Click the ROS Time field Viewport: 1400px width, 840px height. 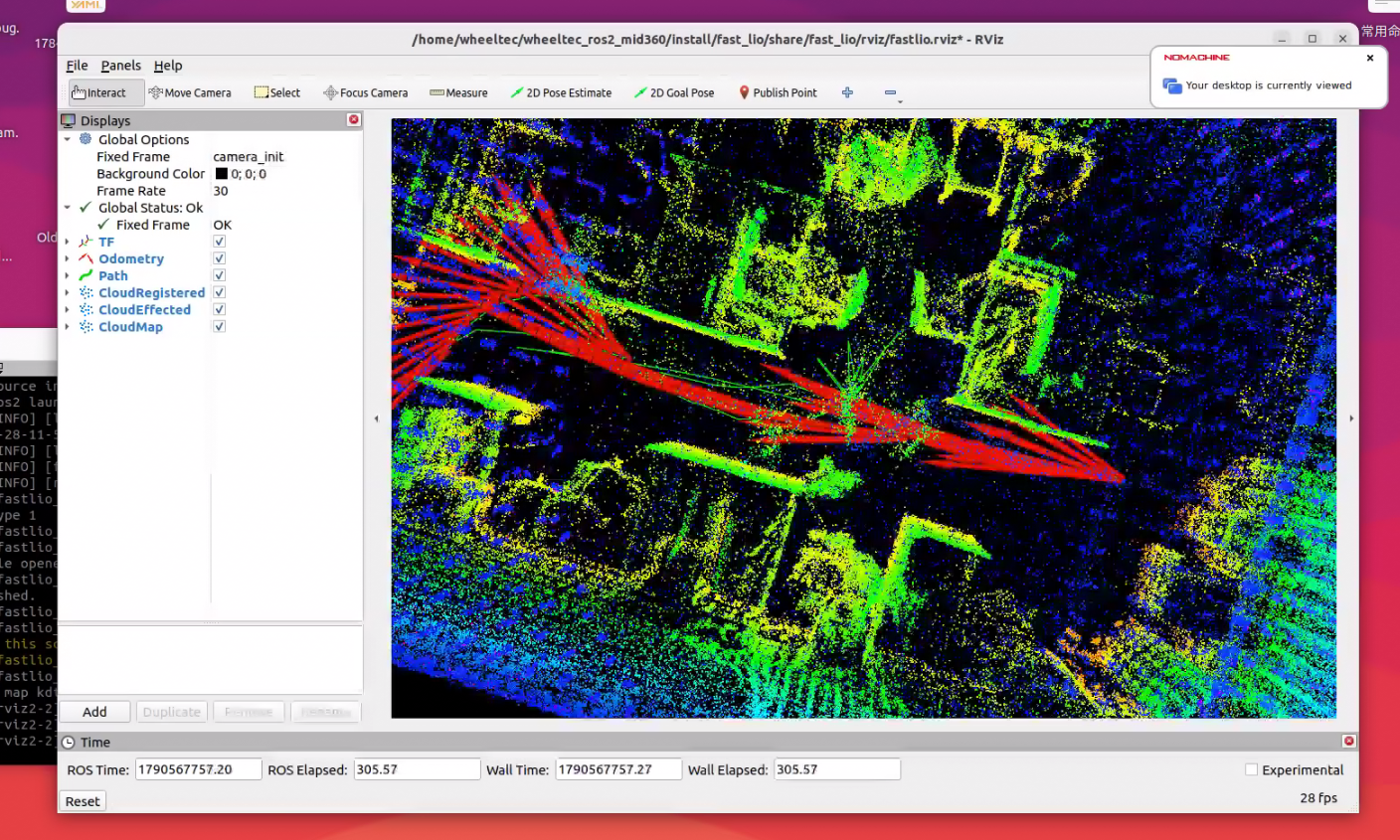point(198,769)
